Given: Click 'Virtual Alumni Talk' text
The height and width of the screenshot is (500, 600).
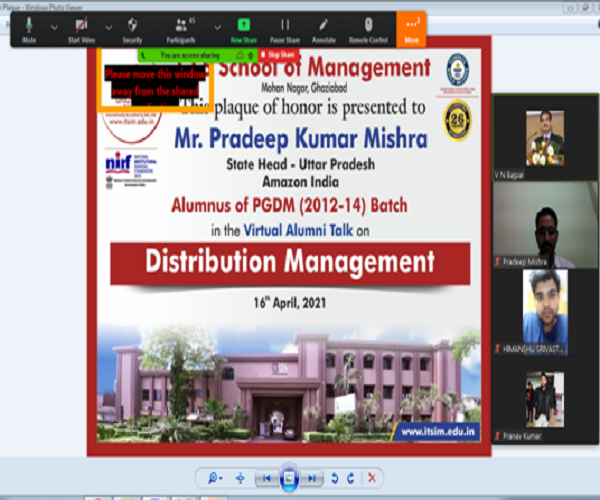Looking at the screenshot, I should click(298, 230).
